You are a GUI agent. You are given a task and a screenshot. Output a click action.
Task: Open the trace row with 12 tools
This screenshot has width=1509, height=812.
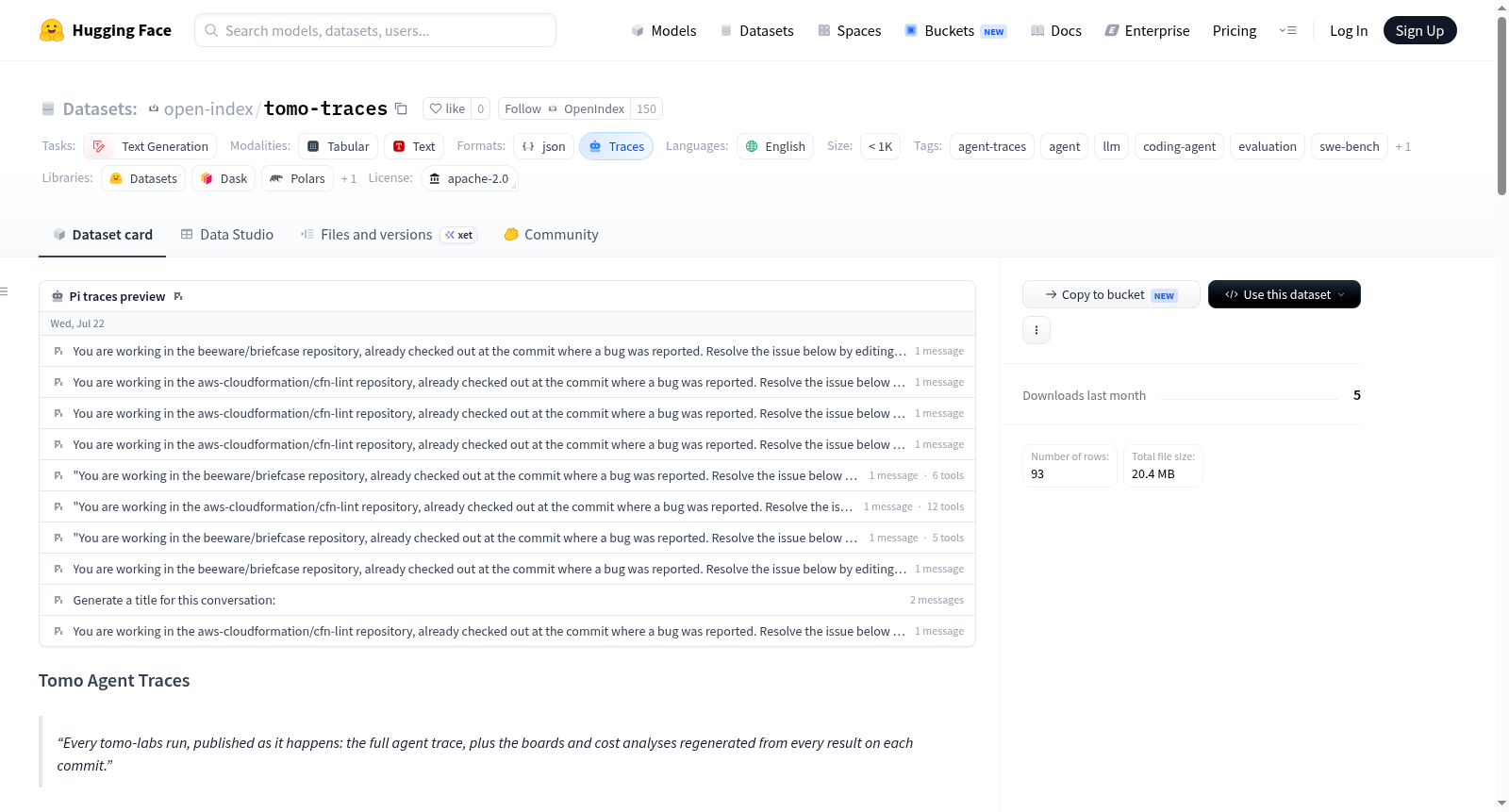pos(507,506)
